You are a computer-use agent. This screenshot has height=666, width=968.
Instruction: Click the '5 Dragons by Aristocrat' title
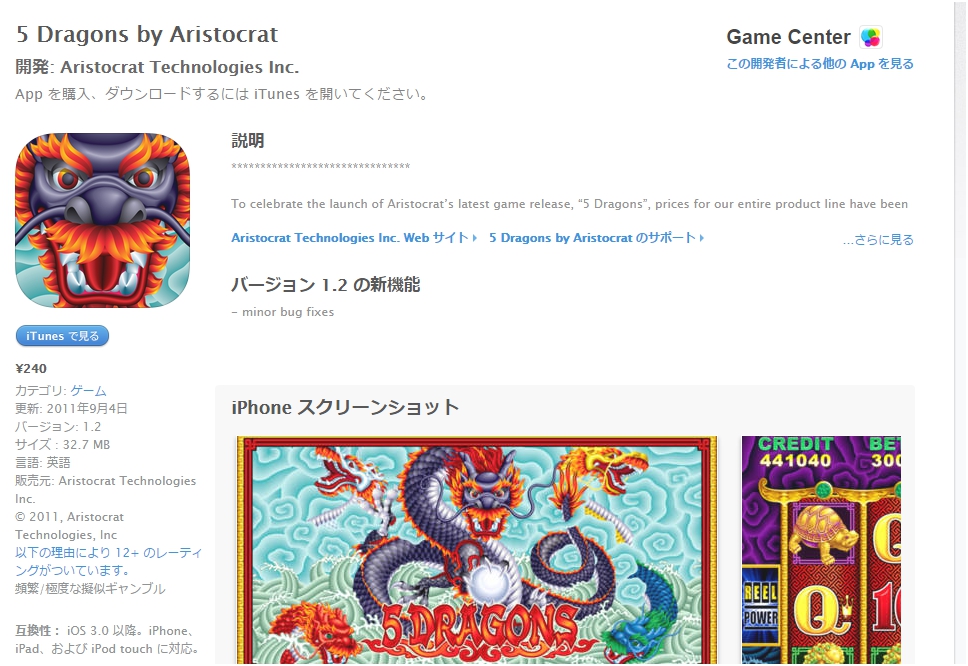[x=147, y=35]
